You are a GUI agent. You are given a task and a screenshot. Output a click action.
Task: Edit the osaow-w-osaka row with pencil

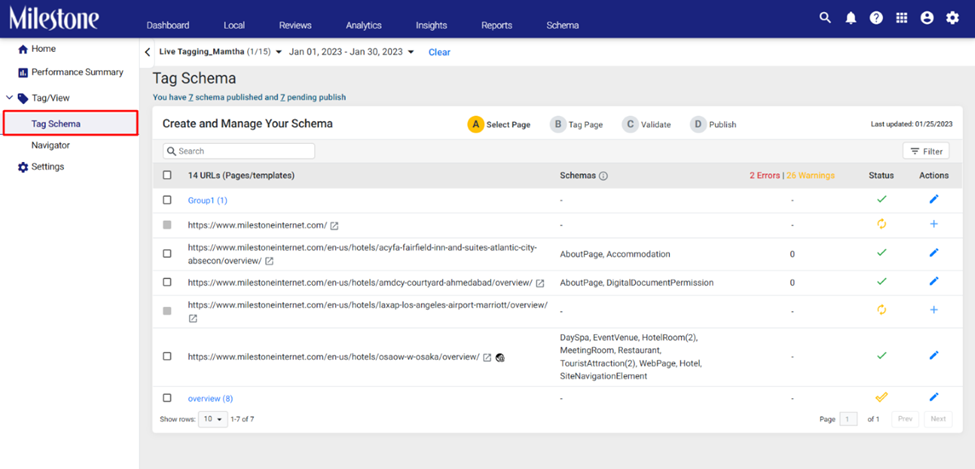coord(933,355)
